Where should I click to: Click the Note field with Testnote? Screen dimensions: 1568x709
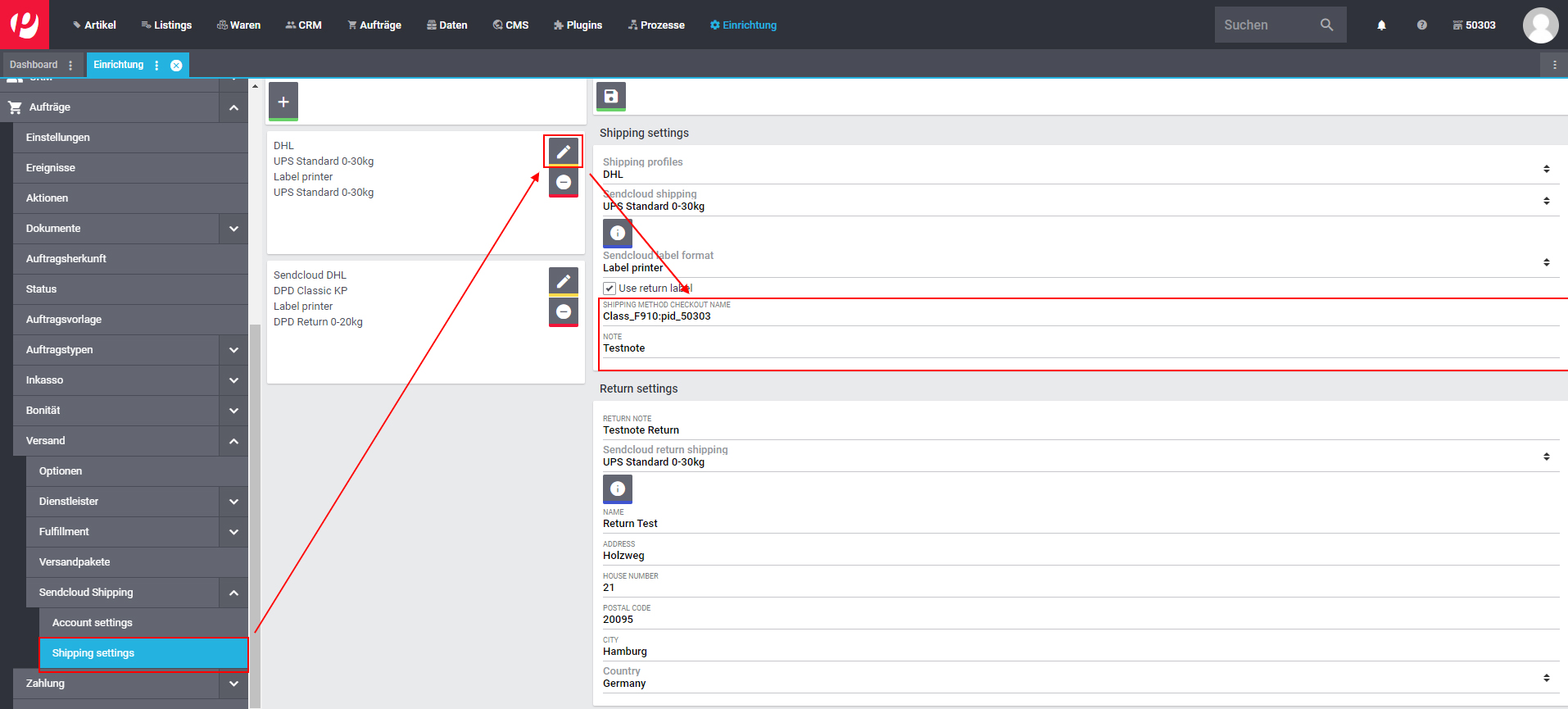coord(1080,343)
